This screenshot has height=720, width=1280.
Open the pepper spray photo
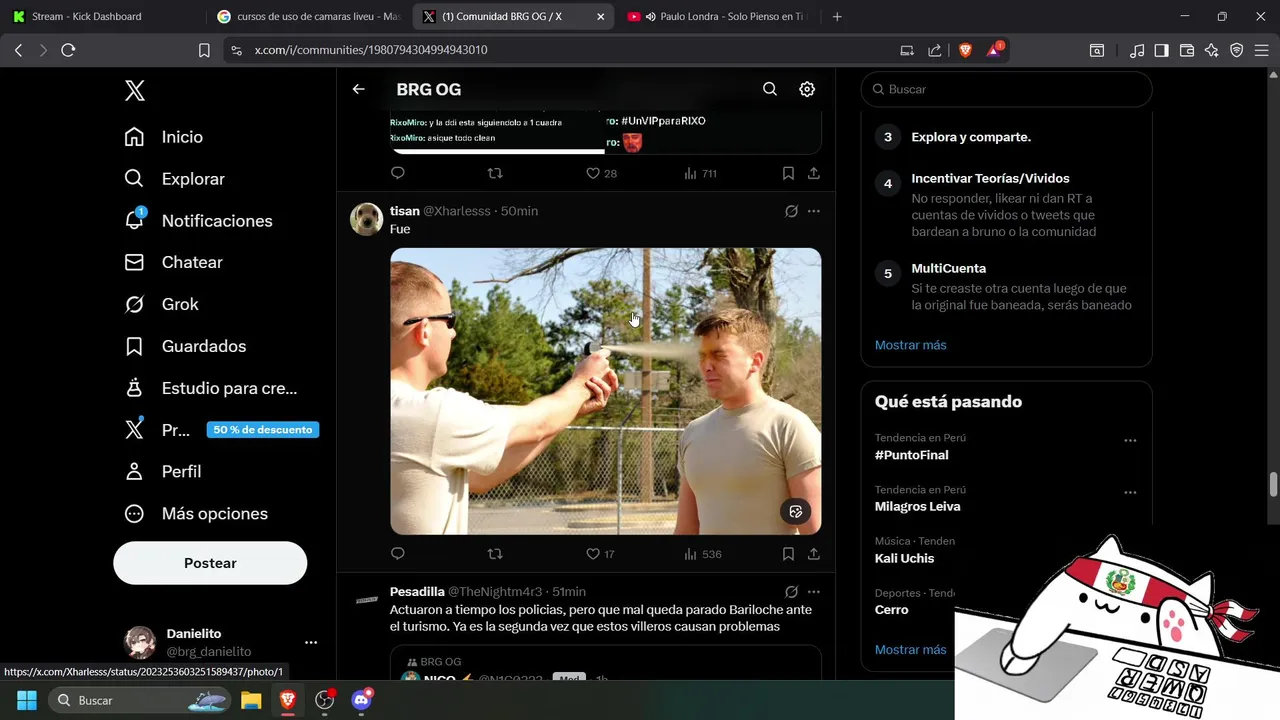[606, 391]
